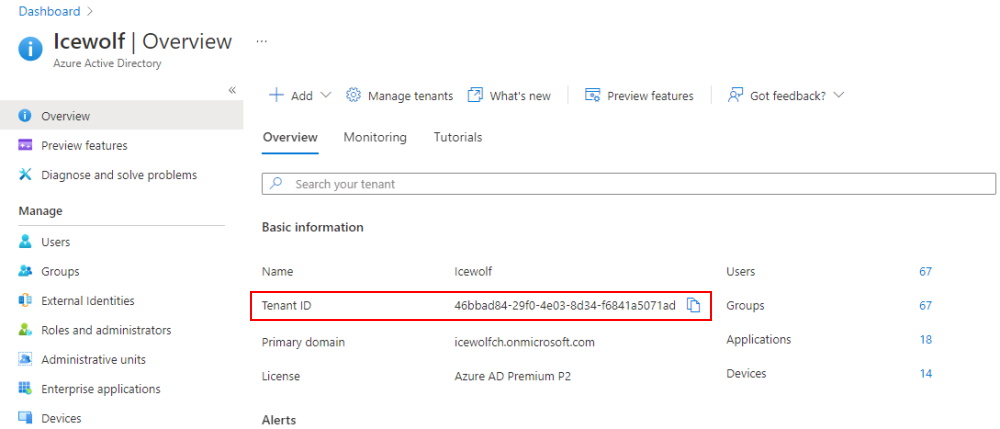Click the Icewolf name value
The height and width of the screenshot is (429, 1000).
[x=473, y=272]
